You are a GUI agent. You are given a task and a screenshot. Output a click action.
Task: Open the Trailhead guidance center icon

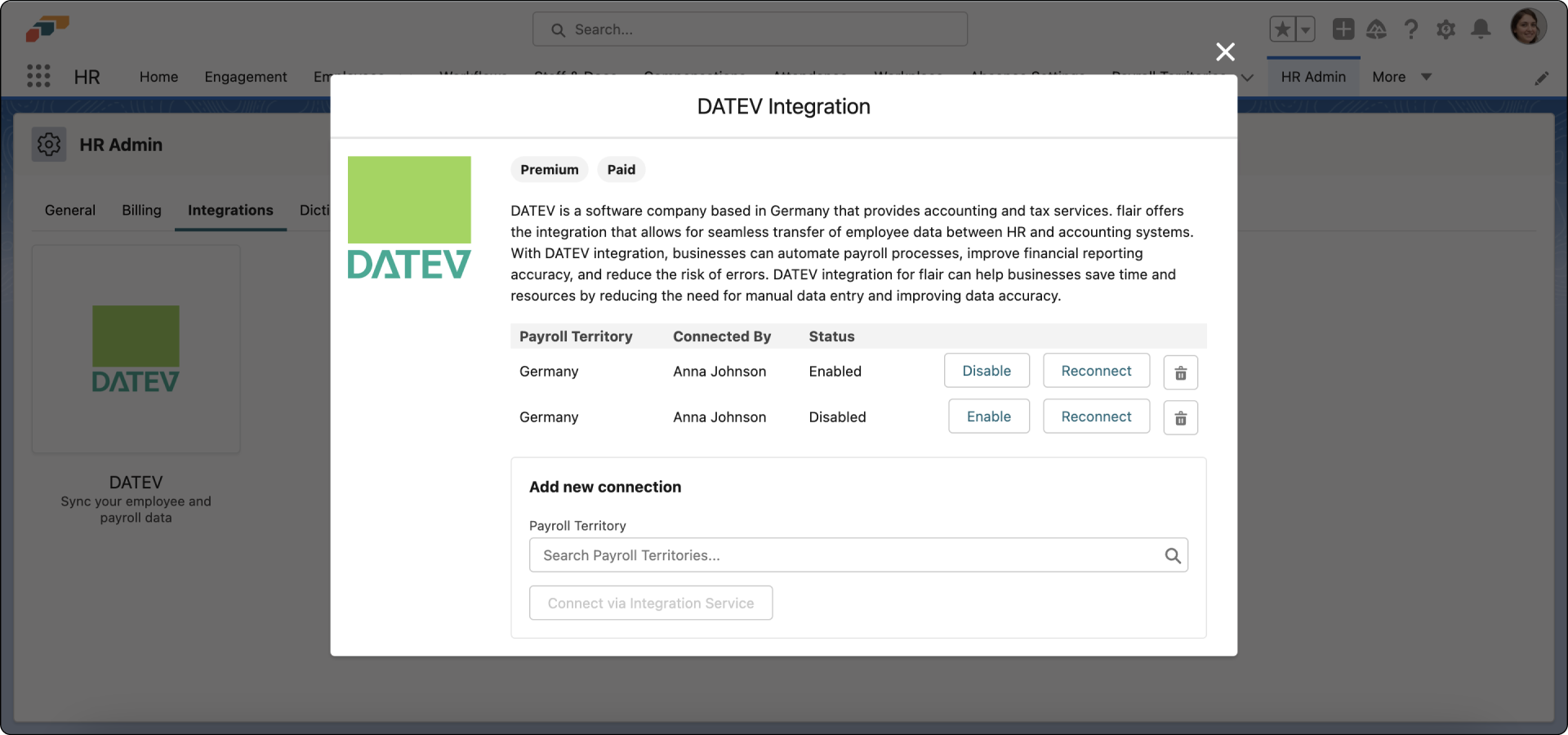[1377, 29]
